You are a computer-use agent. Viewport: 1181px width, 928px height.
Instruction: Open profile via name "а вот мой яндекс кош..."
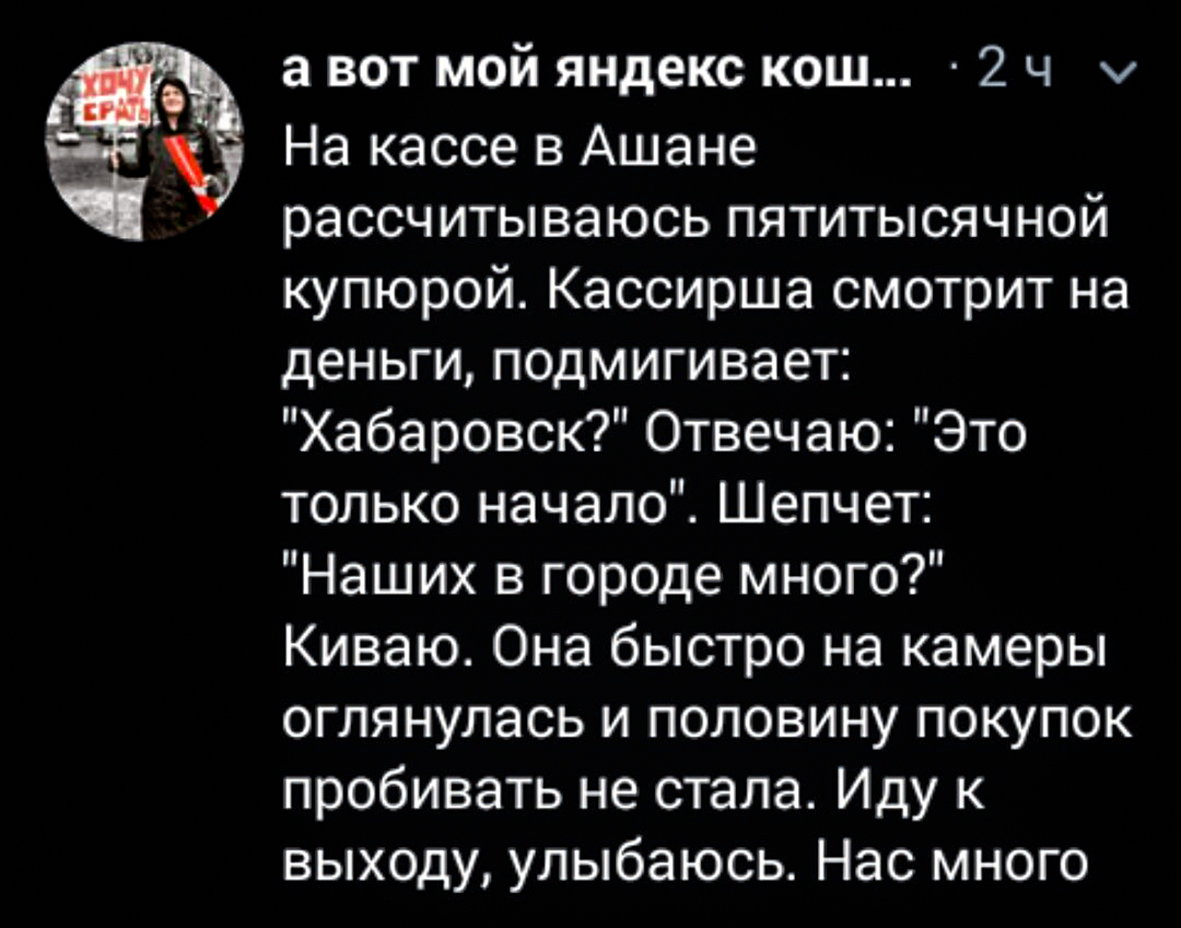(598, 72)
